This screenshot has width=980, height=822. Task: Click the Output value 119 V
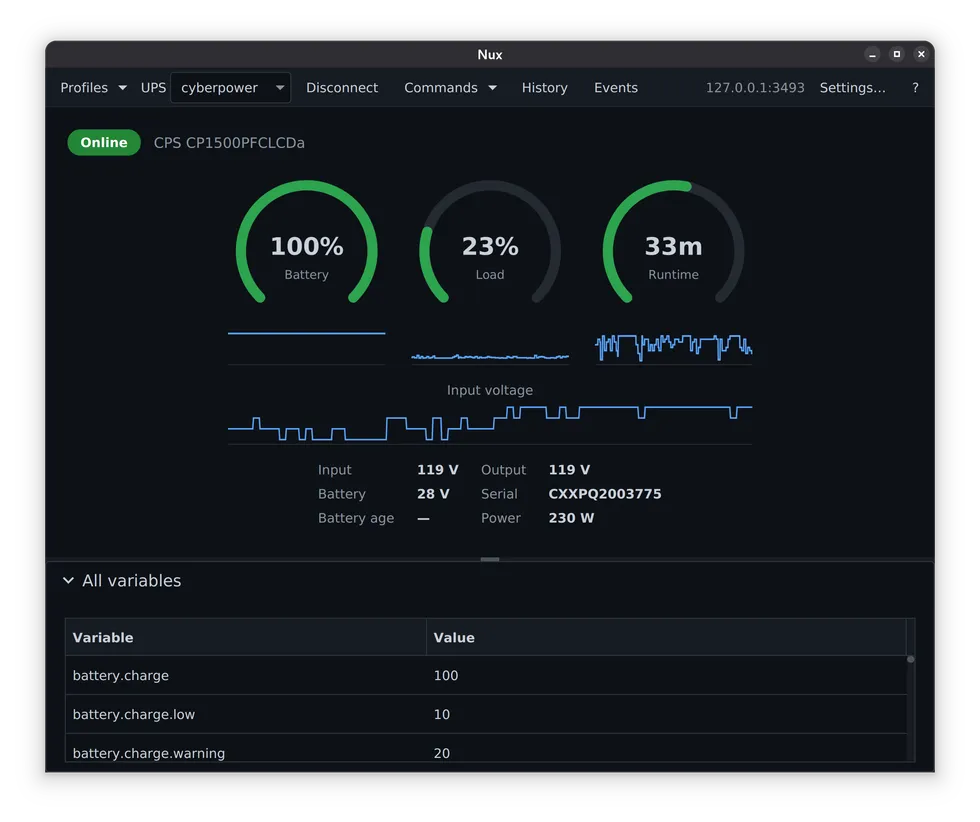[x=569, y=469]
